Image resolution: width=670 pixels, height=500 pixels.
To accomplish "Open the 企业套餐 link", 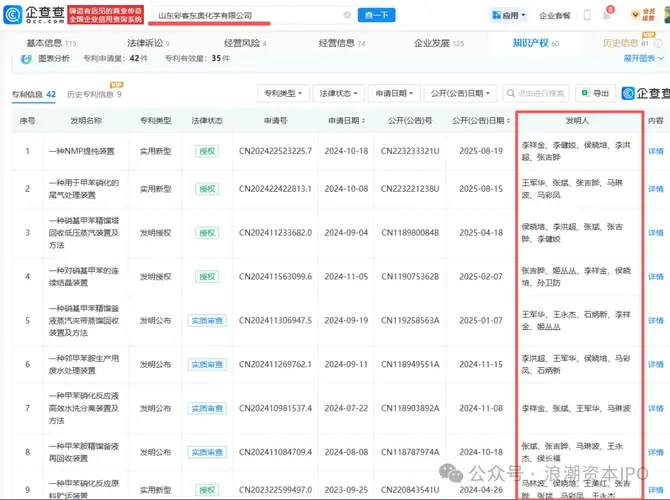I will (x=555, y=16).
